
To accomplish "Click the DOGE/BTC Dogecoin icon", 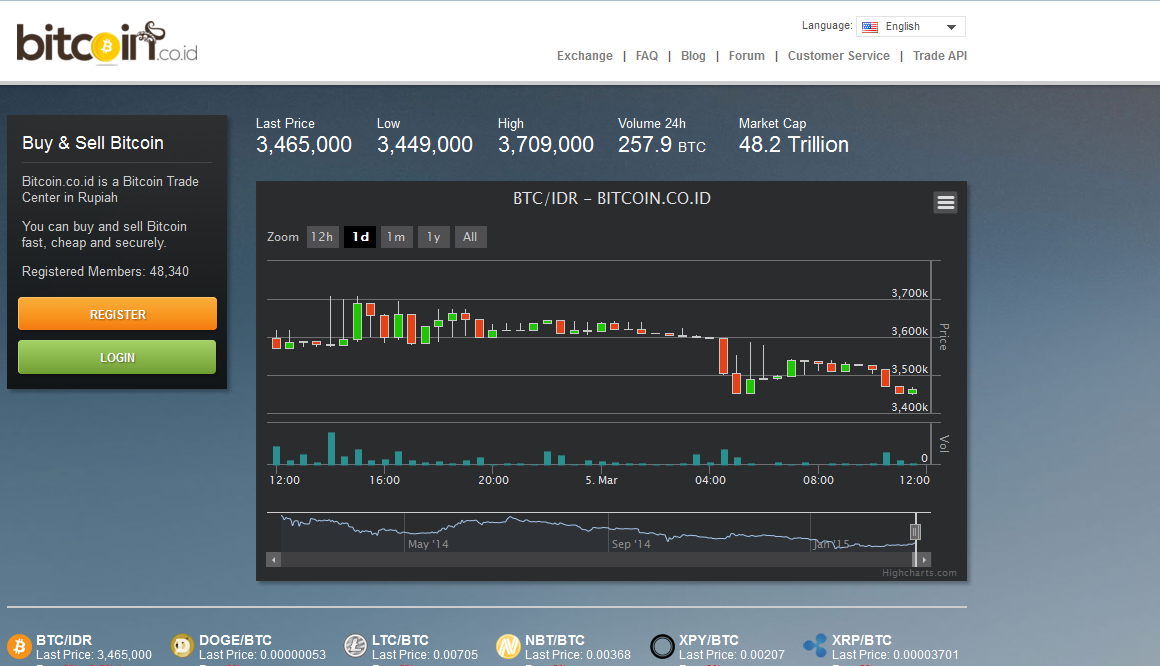I will tap(182, 646).
